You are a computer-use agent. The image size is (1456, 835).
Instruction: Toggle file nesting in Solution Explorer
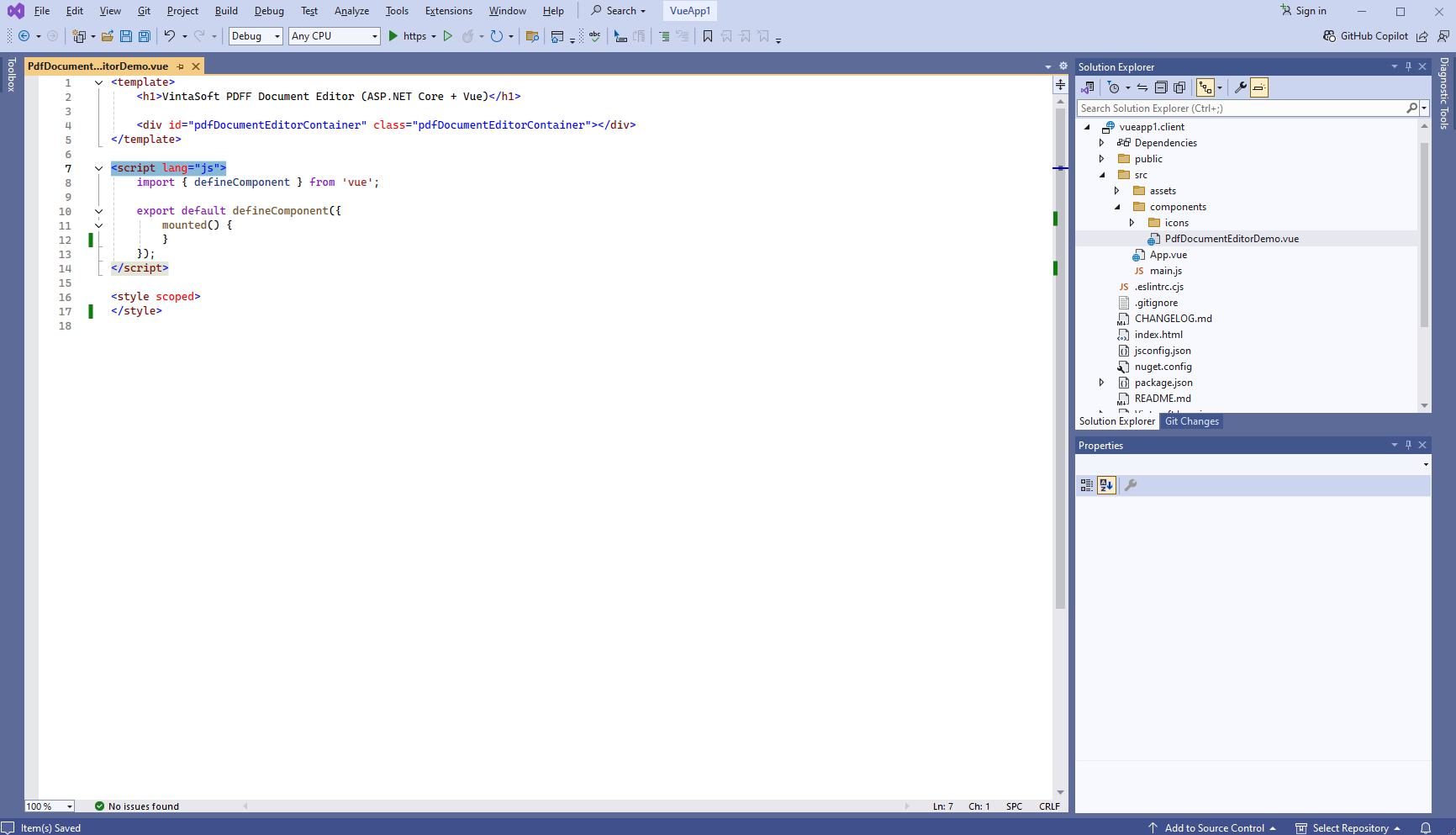(1205, 87)
